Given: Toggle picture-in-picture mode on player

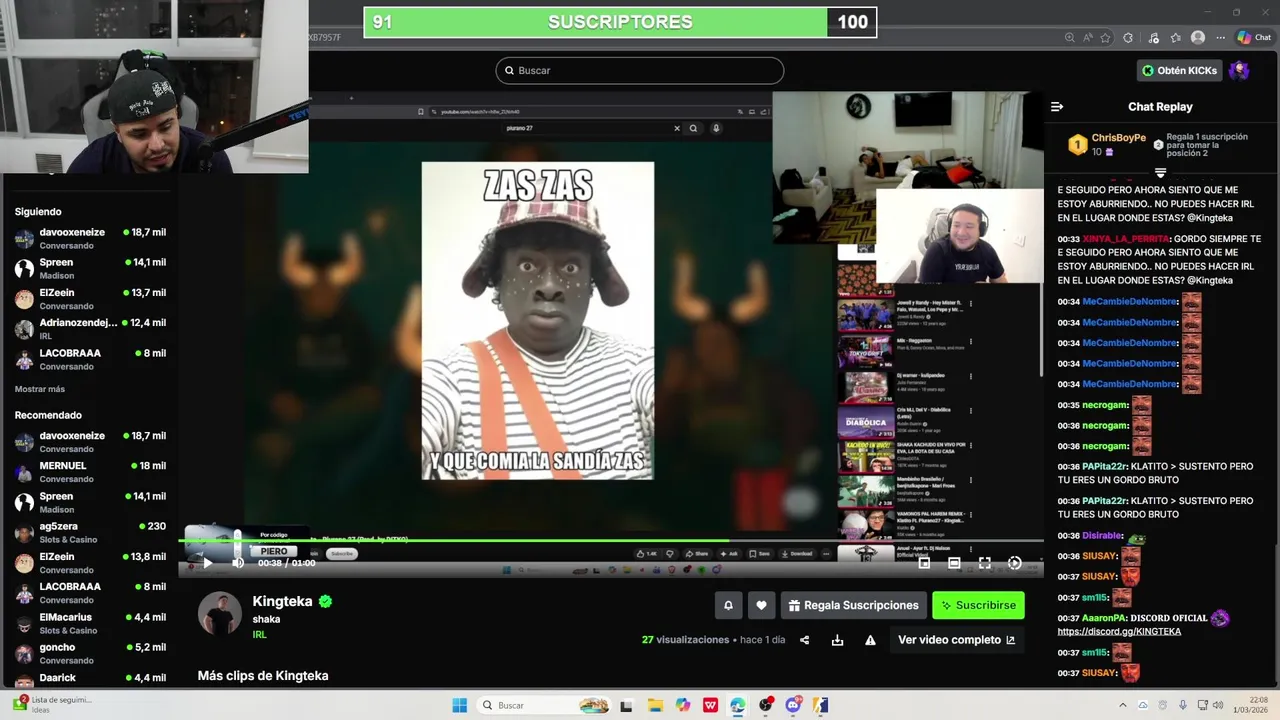Looking at the screenshot, I should click(x=924, y=563).
